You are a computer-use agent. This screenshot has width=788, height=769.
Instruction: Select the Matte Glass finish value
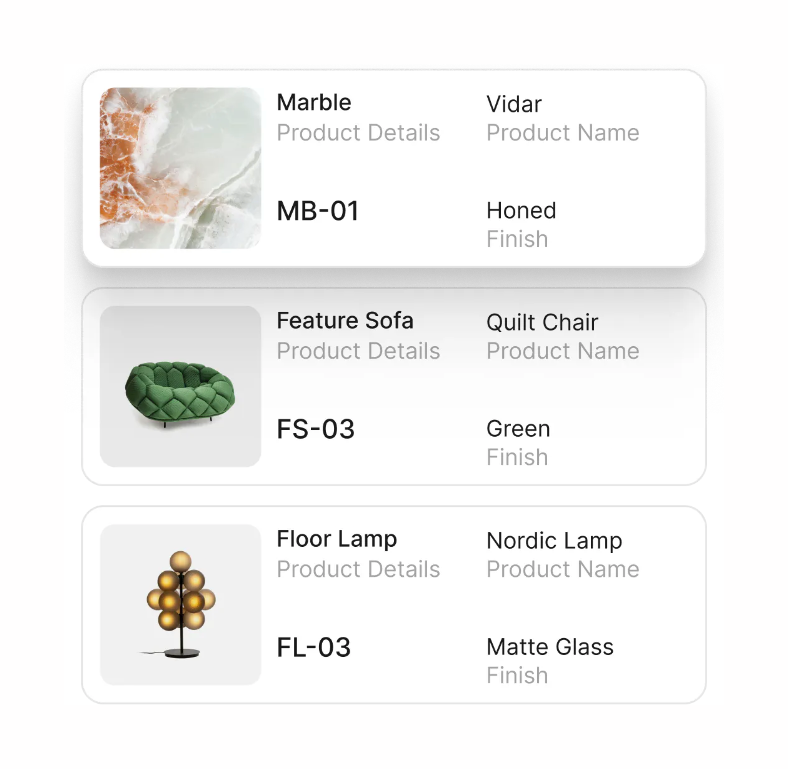(x=550, y=647)
